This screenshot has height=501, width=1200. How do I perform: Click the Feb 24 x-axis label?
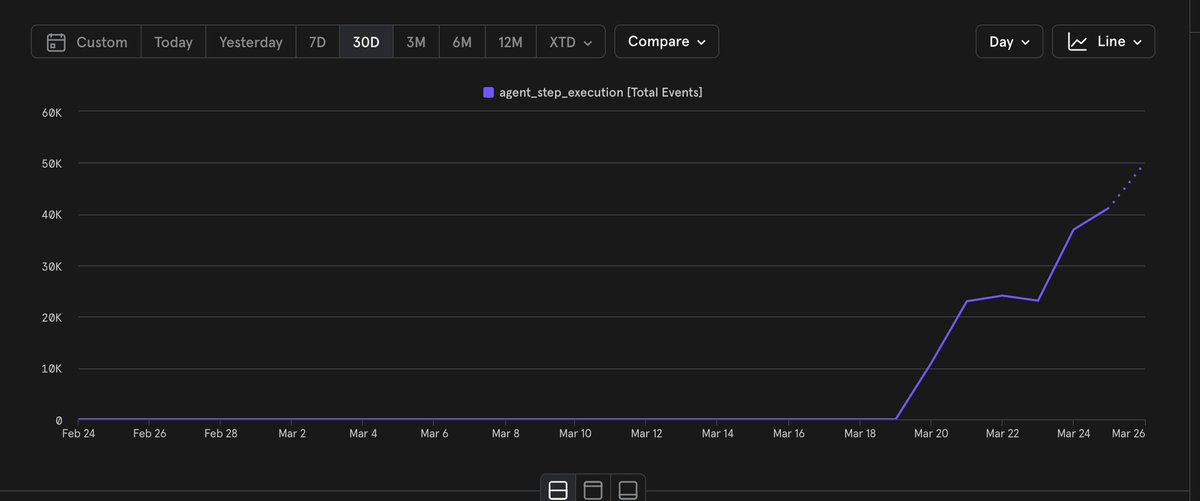click(x=79, y=433)
